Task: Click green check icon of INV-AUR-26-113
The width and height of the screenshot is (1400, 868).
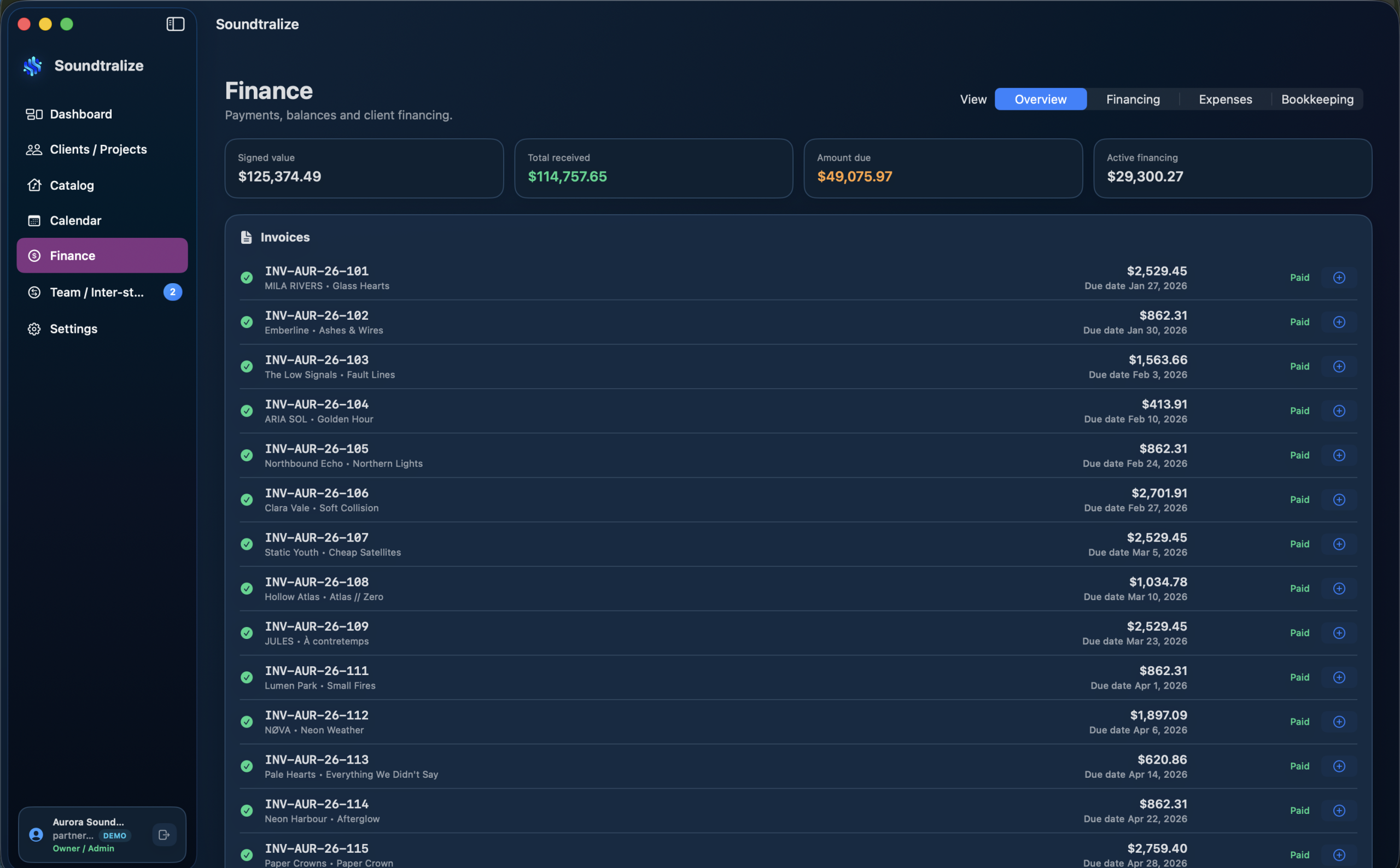Action: pyautogui.click(x=247, y=766)
